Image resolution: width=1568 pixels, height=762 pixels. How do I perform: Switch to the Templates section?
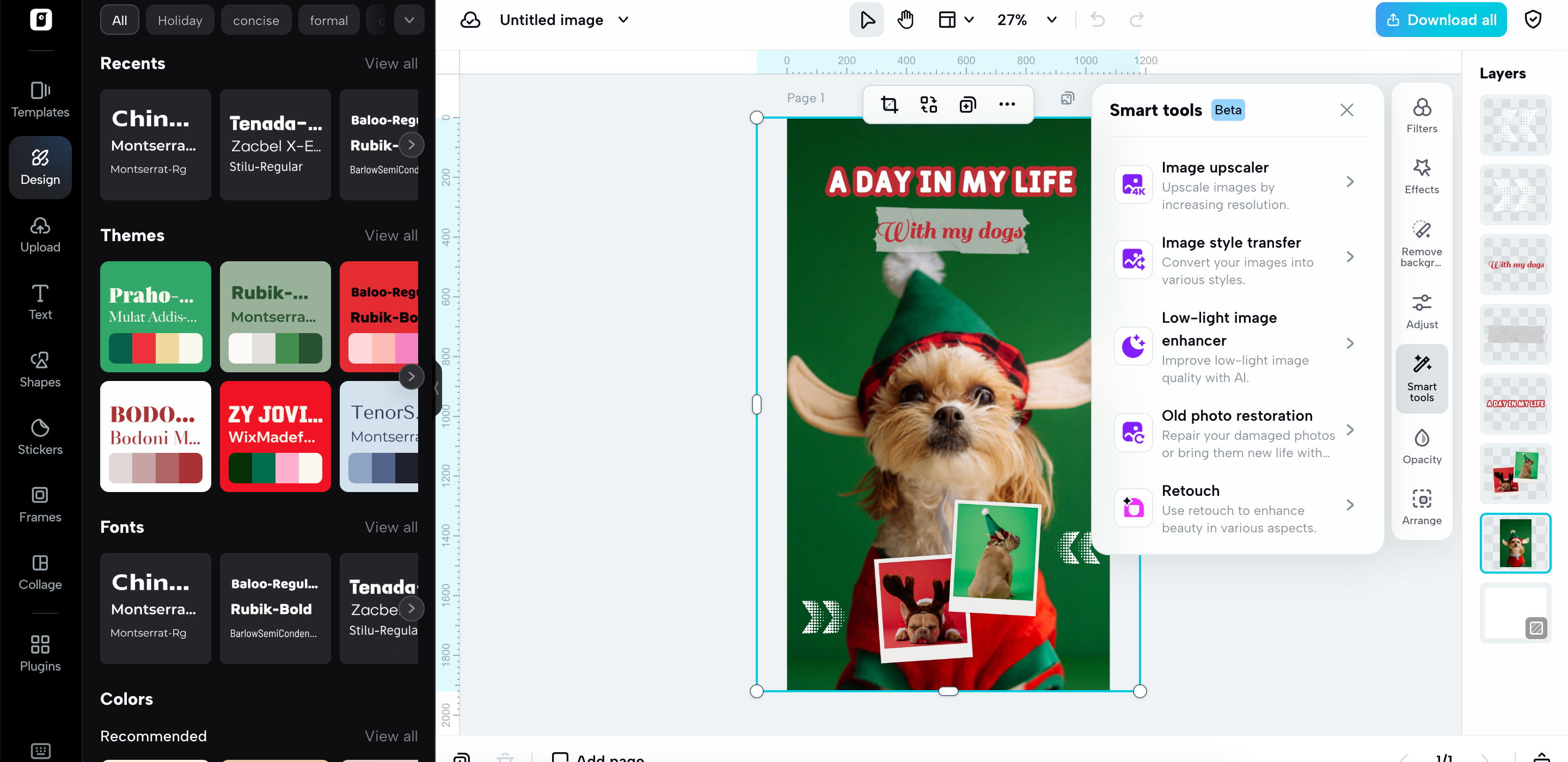[40, 100]
